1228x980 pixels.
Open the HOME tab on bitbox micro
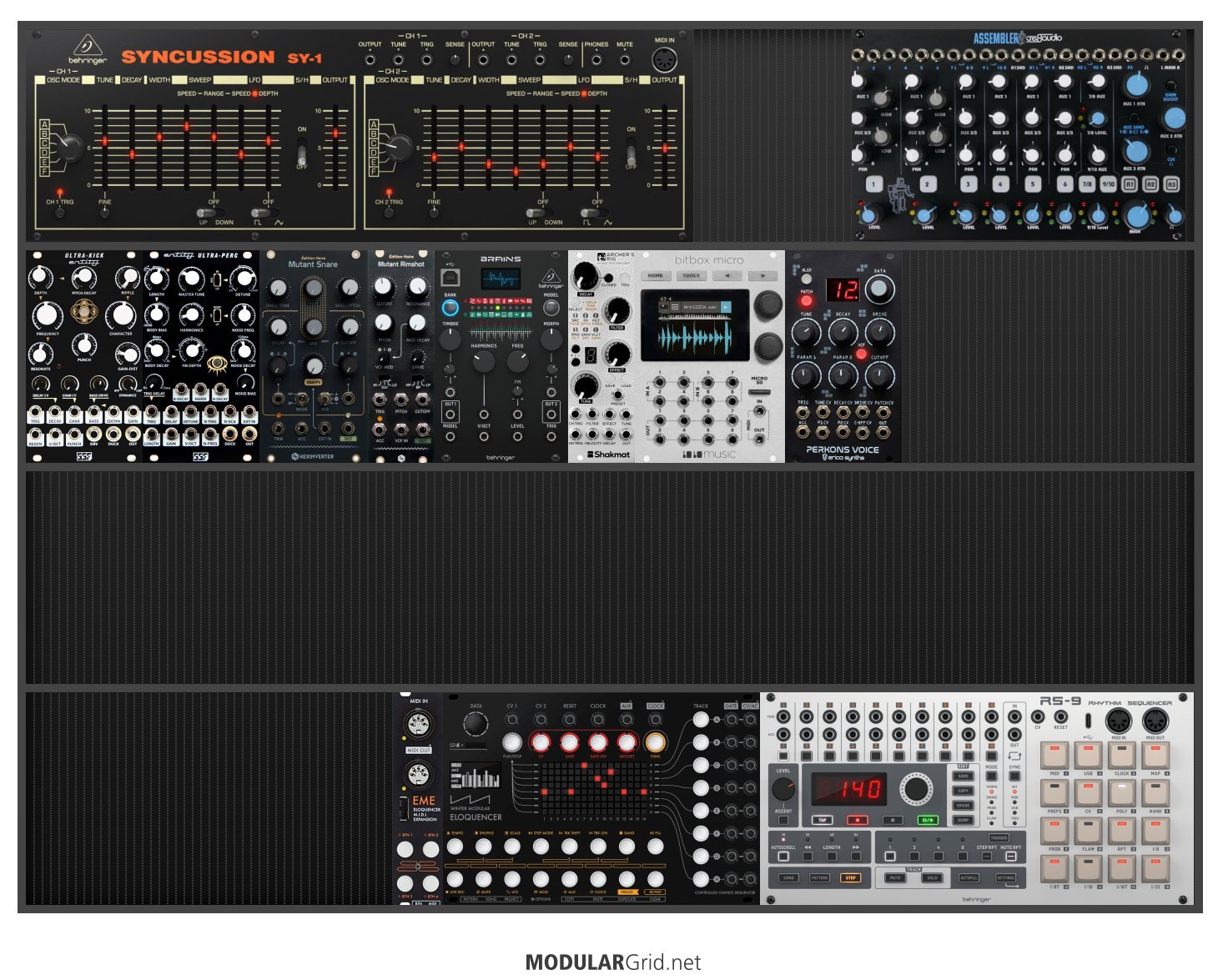(x=656, y=275)
